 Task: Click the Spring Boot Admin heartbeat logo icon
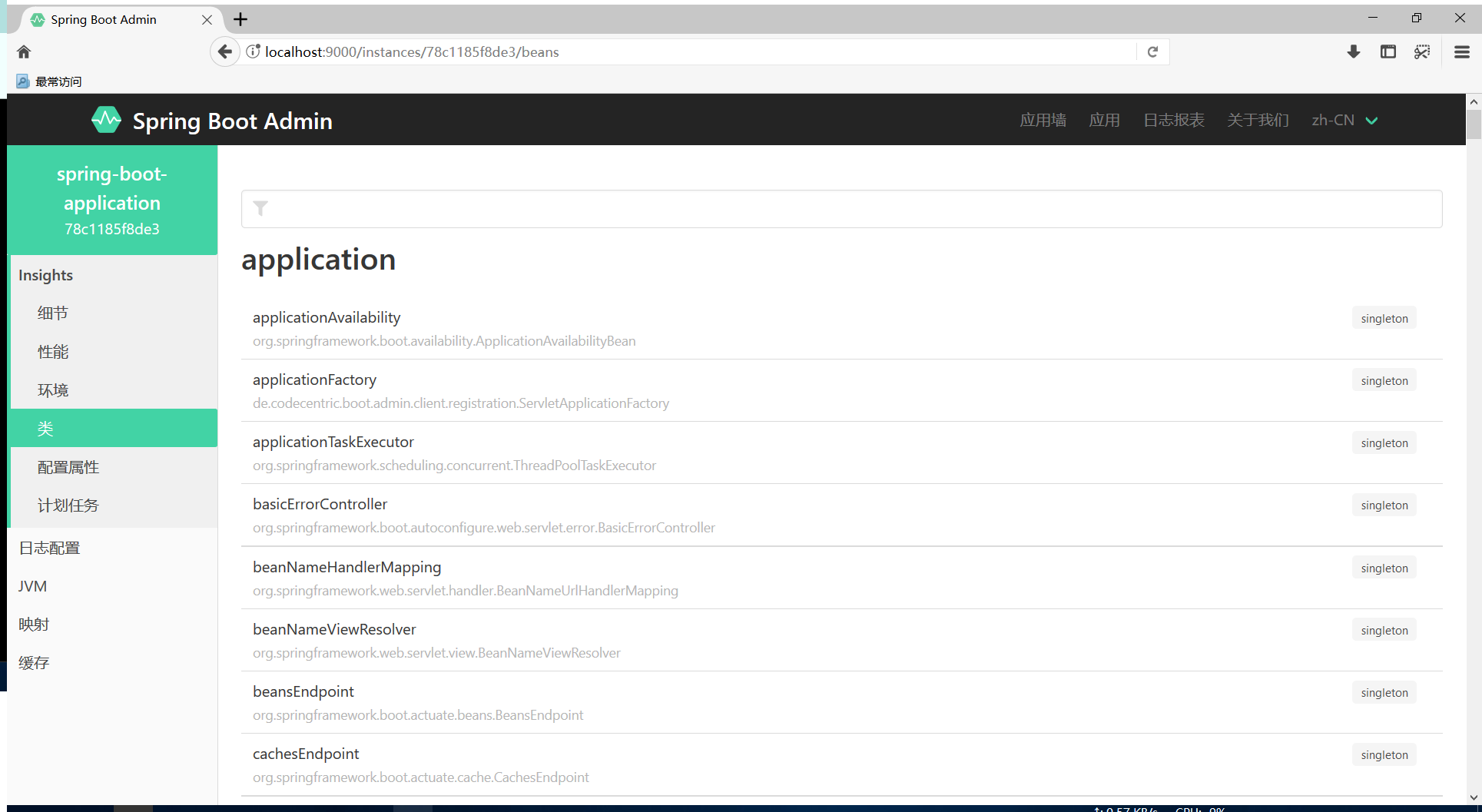(106, 120)
